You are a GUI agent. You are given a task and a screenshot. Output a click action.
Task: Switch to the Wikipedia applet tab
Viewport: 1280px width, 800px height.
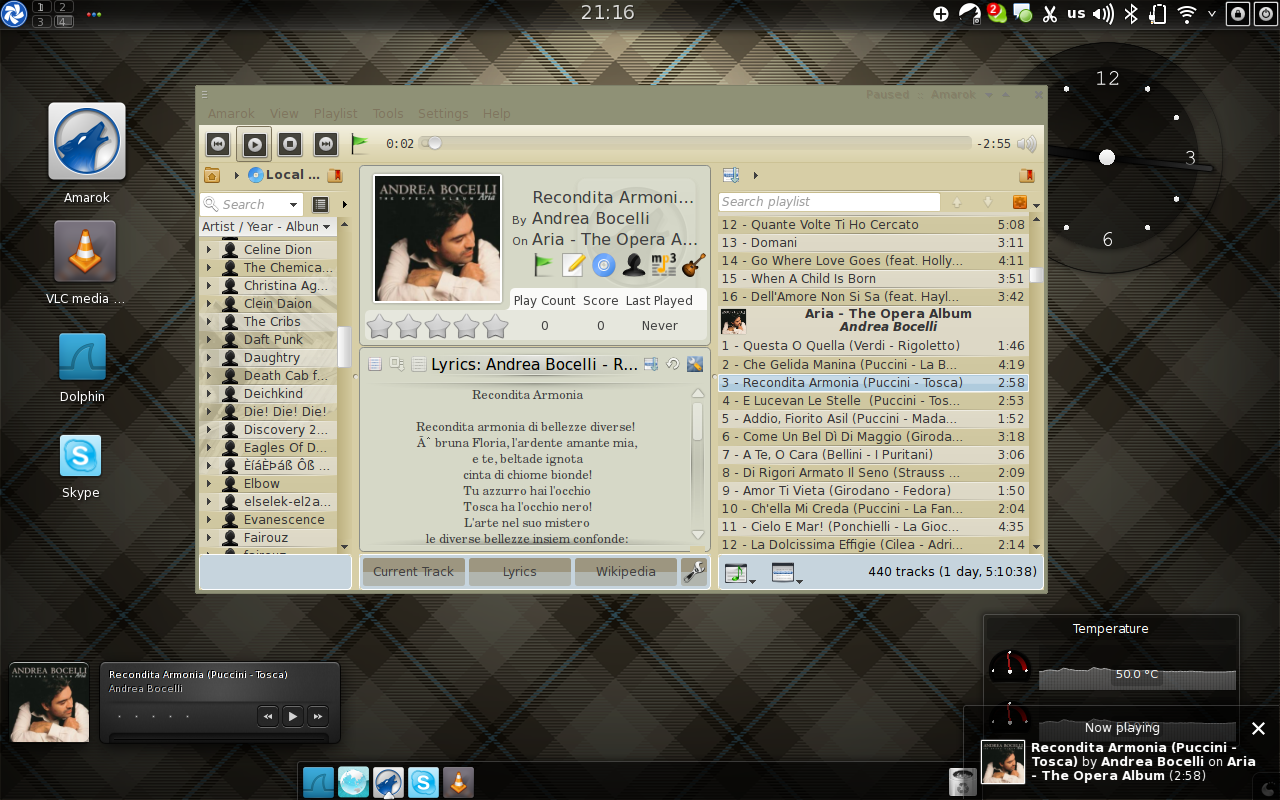coord(625,572)
